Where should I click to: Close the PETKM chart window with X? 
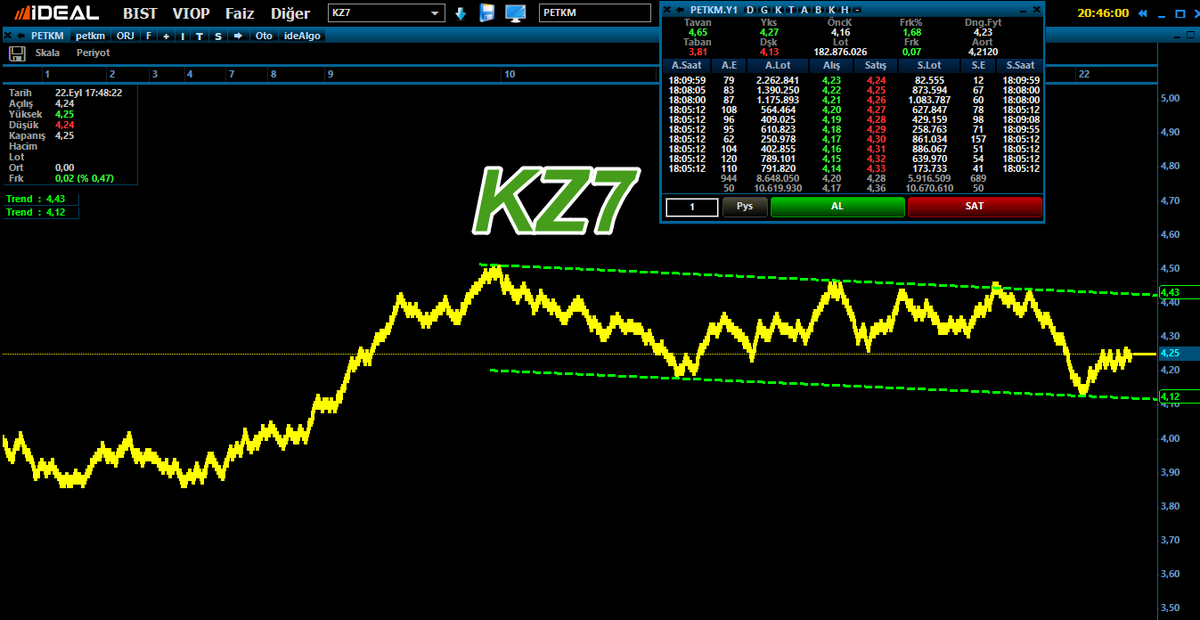[10, 35]
